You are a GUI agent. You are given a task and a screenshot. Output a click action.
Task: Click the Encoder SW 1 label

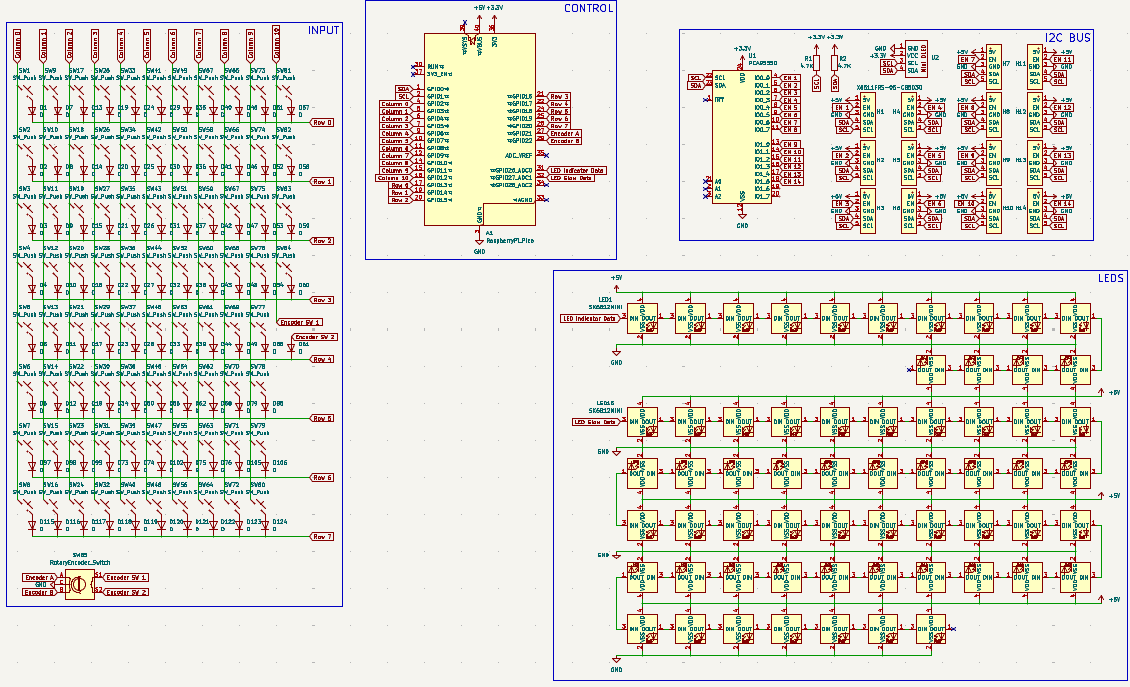(x=126, y=578)
